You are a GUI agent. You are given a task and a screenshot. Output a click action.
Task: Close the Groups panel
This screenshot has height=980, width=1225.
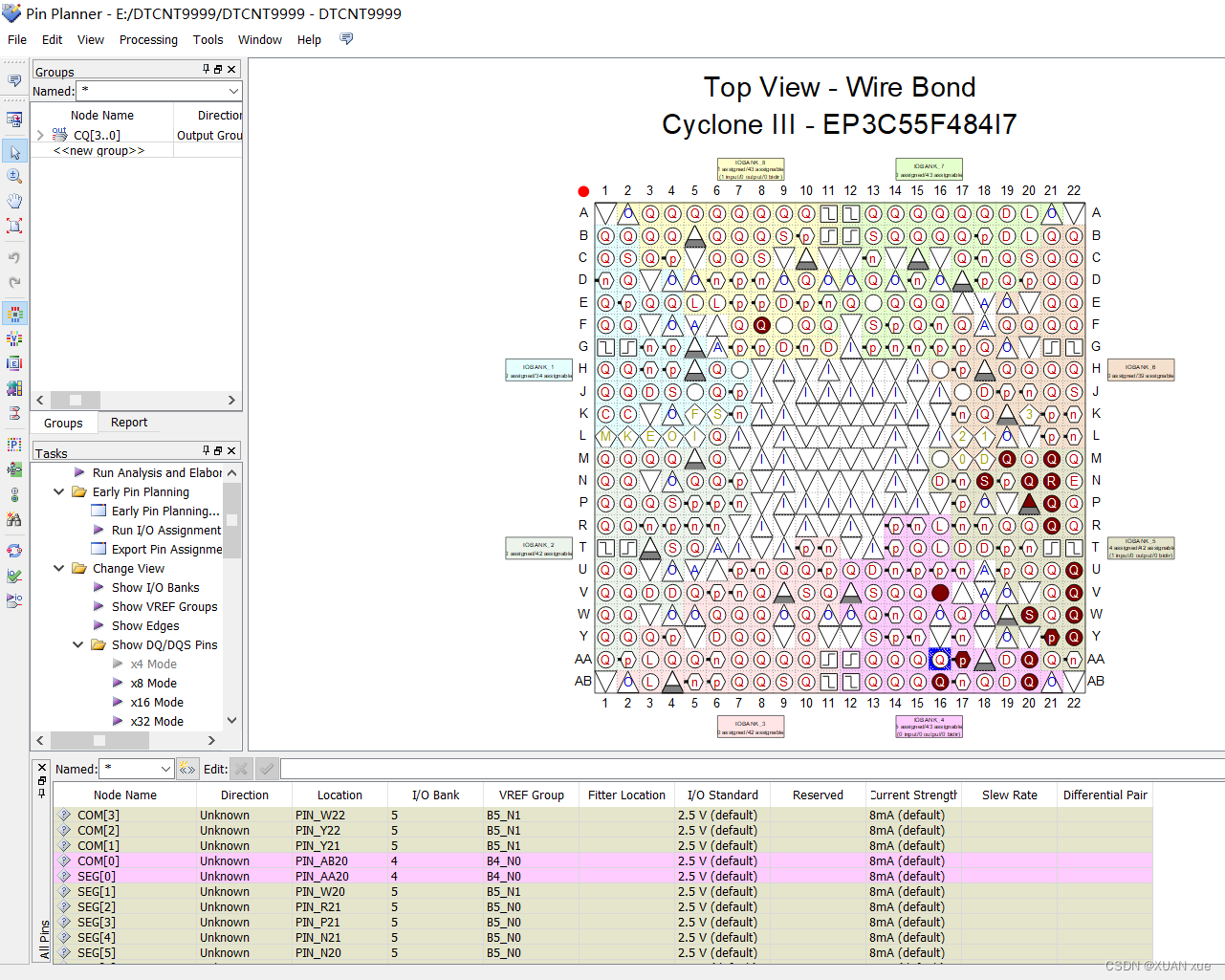[x=231, y=69]
